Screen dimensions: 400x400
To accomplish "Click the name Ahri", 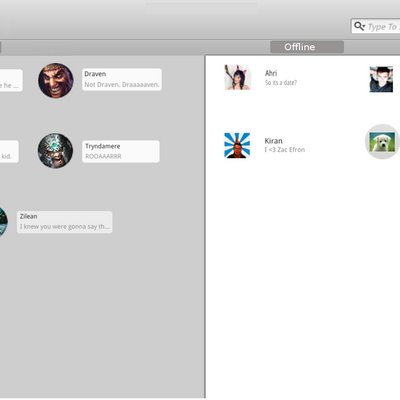I will (271, 73).
